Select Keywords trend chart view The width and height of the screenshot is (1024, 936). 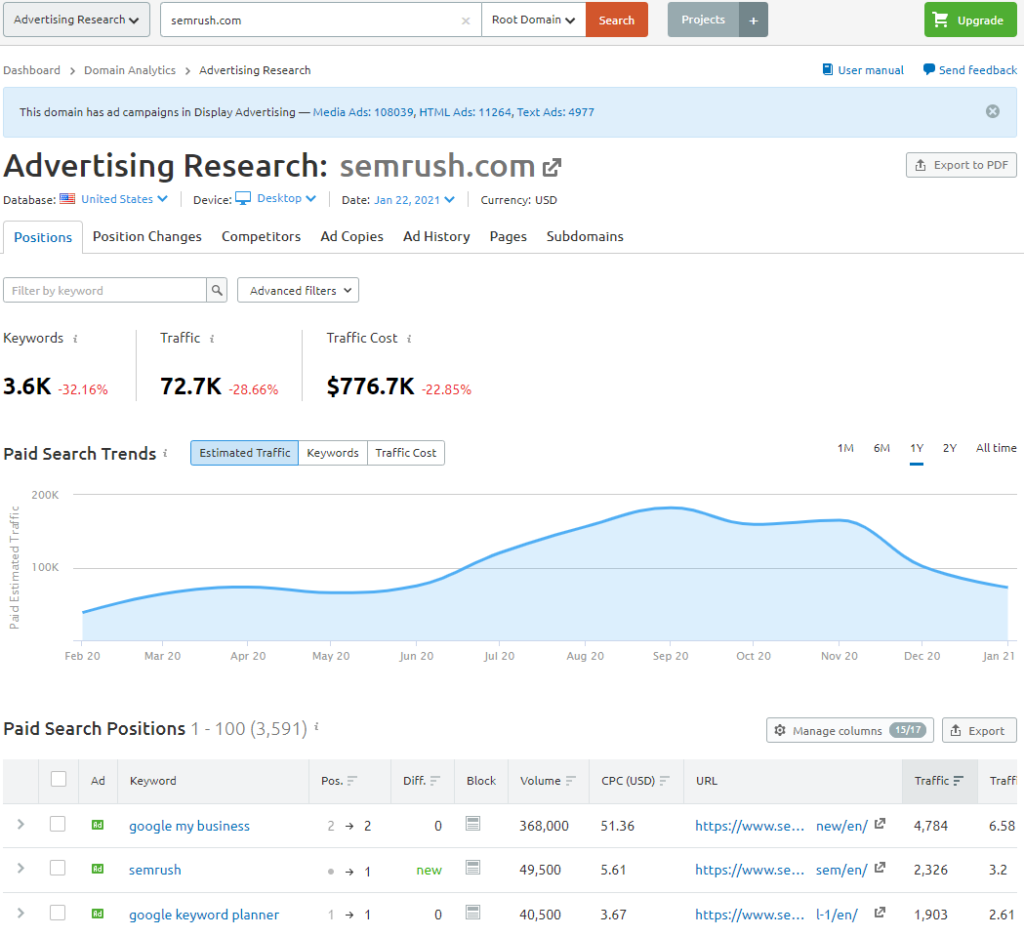coord(332,453)
